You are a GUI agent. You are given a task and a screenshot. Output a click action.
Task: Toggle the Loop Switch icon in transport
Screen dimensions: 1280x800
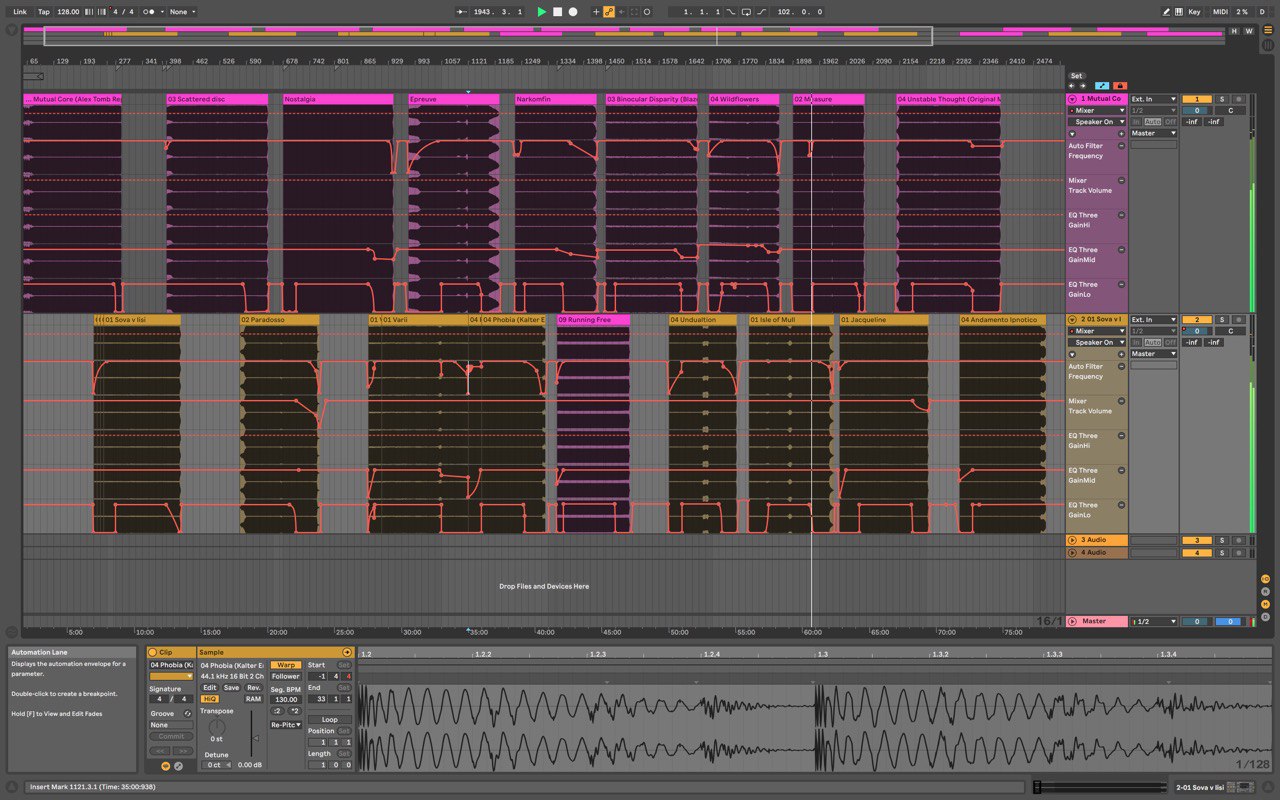[x=745, y=12]
